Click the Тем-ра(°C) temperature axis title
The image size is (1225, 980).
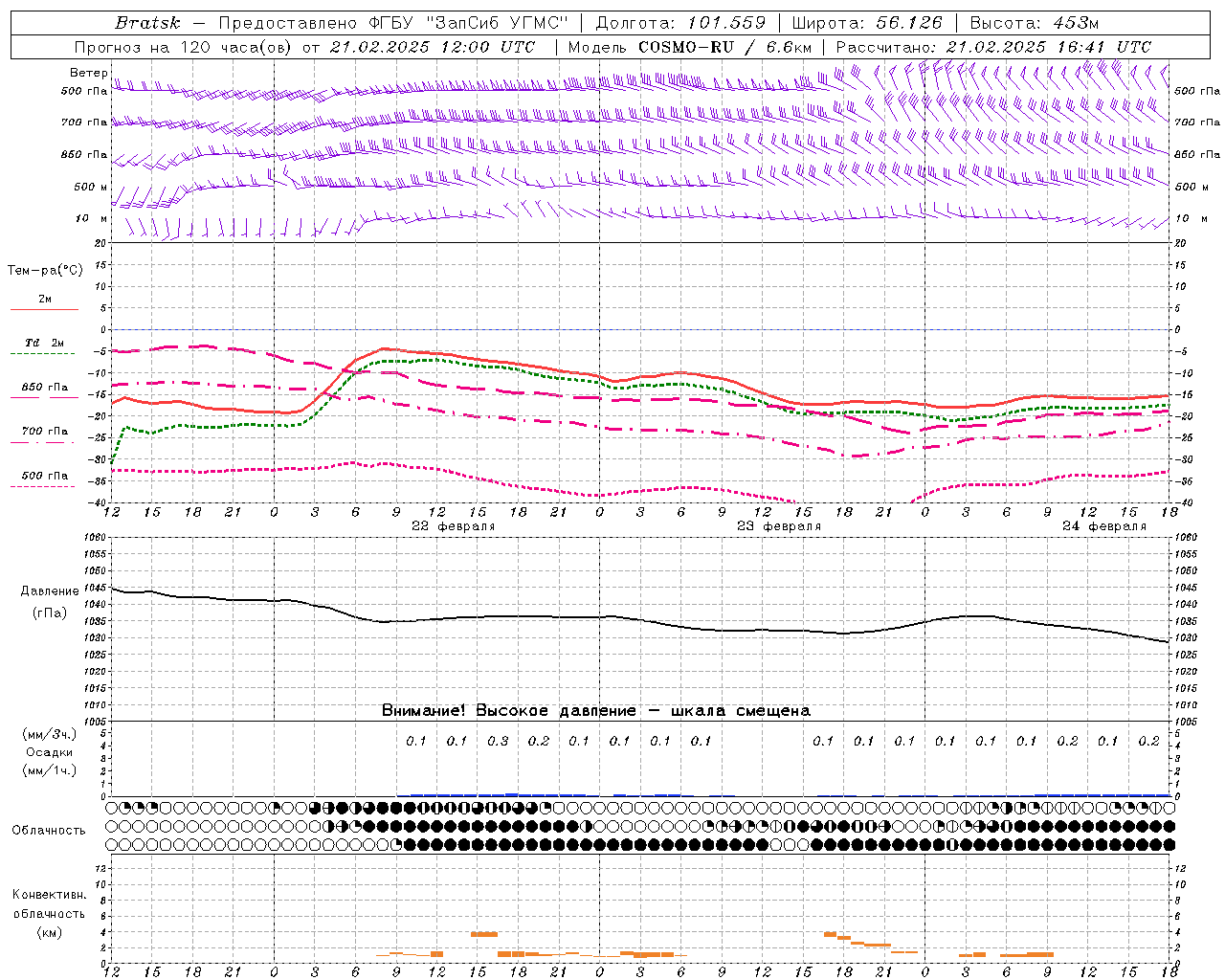[x=45, y=271]
